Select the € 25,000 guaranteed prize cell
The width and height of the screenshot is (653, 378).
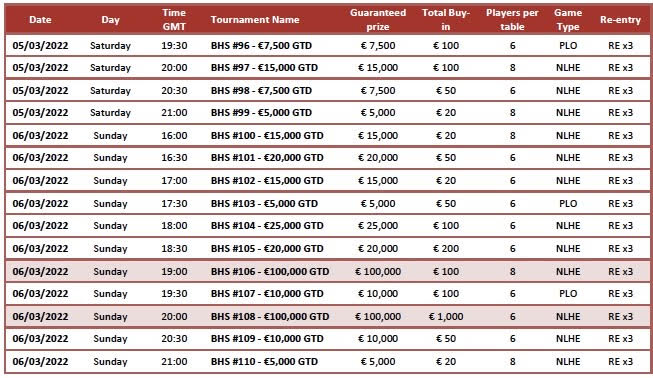tap(378, 226)
